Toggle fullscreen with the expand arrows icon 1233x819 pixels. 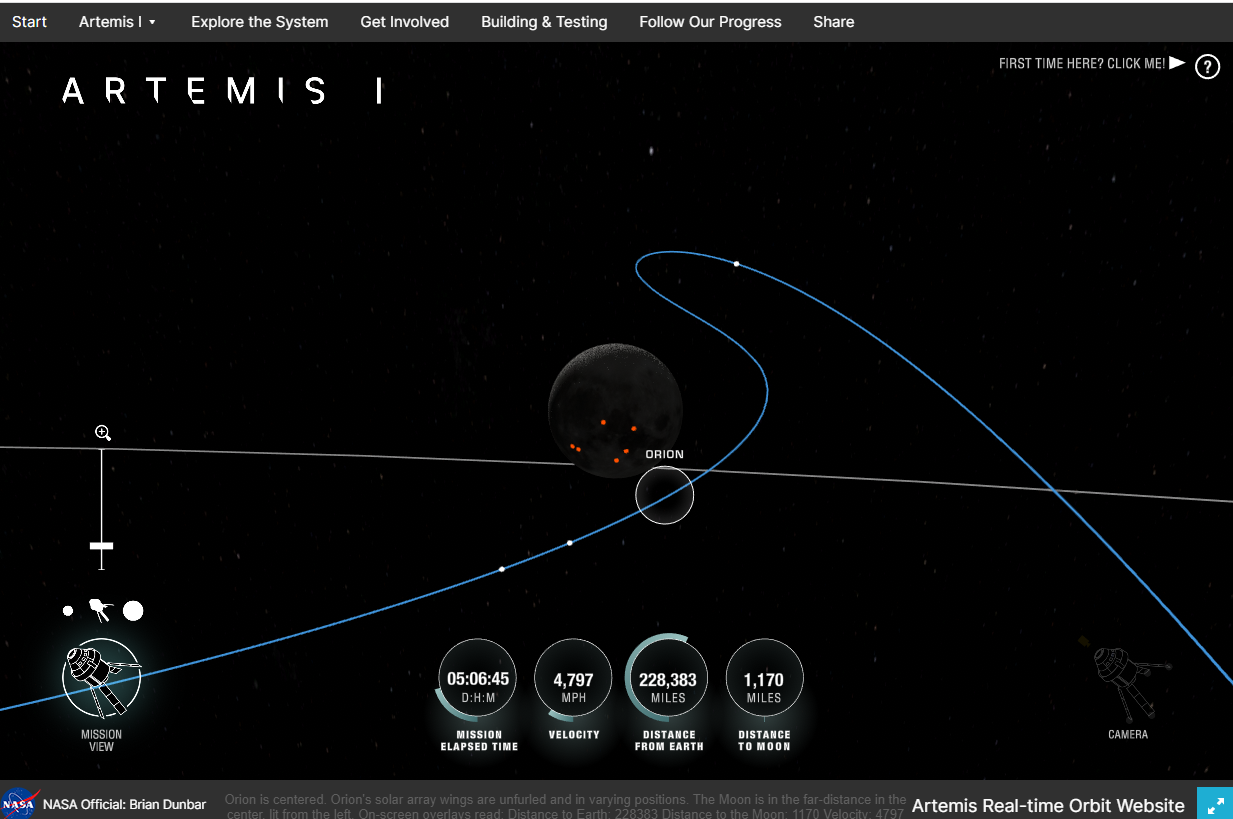1215,804
